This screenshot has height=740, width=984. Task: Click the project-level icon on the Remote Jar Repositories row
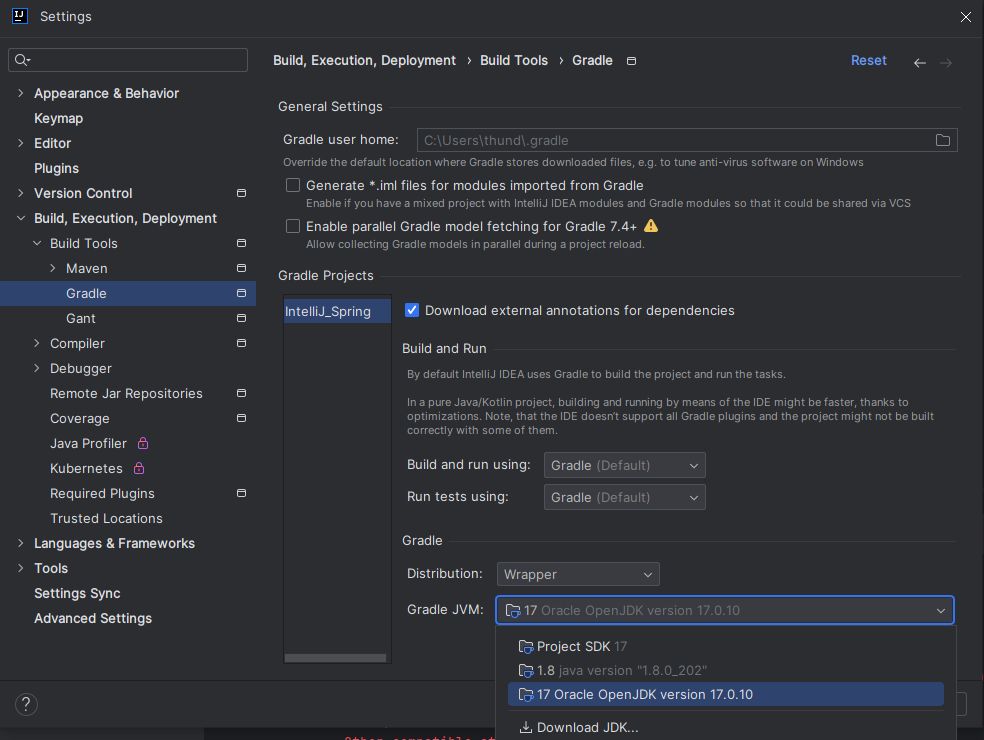coord(241,393)
